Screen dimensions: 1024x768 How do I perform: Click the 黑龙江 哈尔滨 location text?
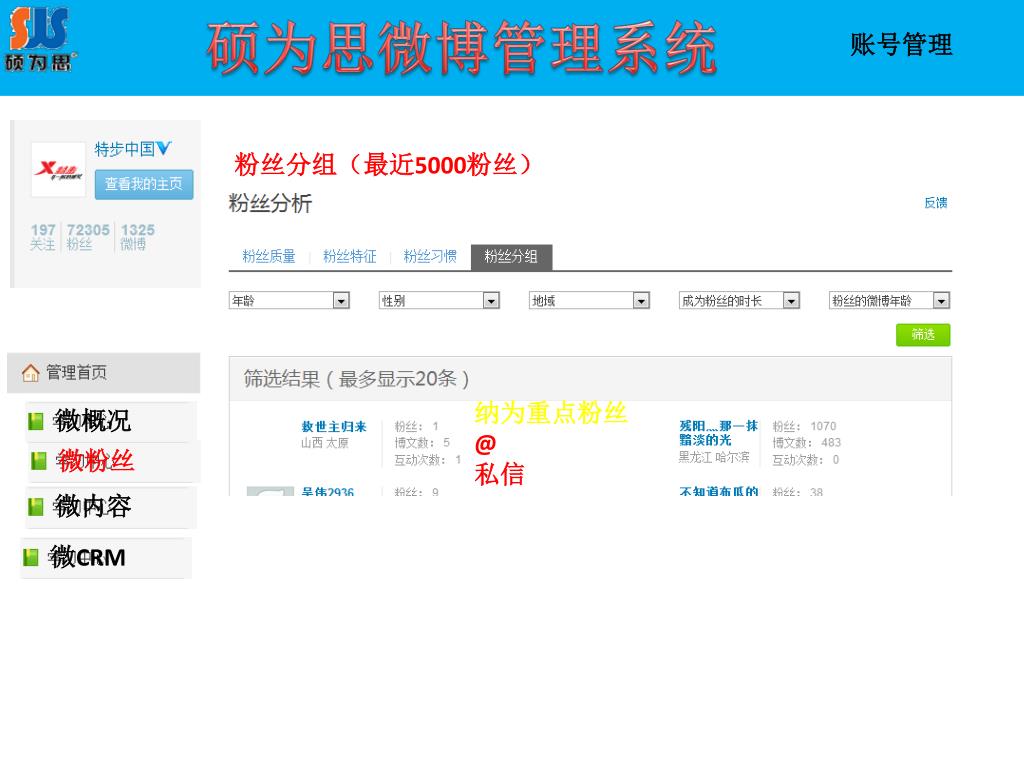(x=714, y=457)
